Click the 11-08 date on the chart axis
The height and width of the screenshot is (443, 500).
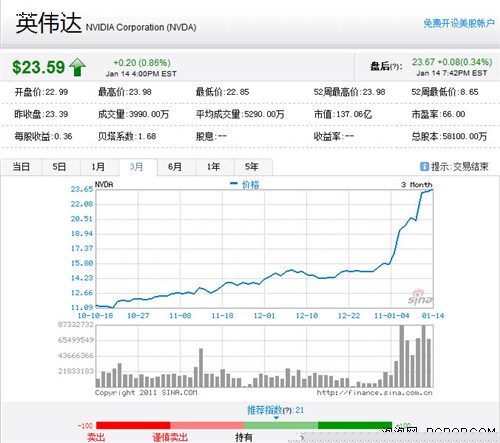pyautogui.click(x=180, y=316)
